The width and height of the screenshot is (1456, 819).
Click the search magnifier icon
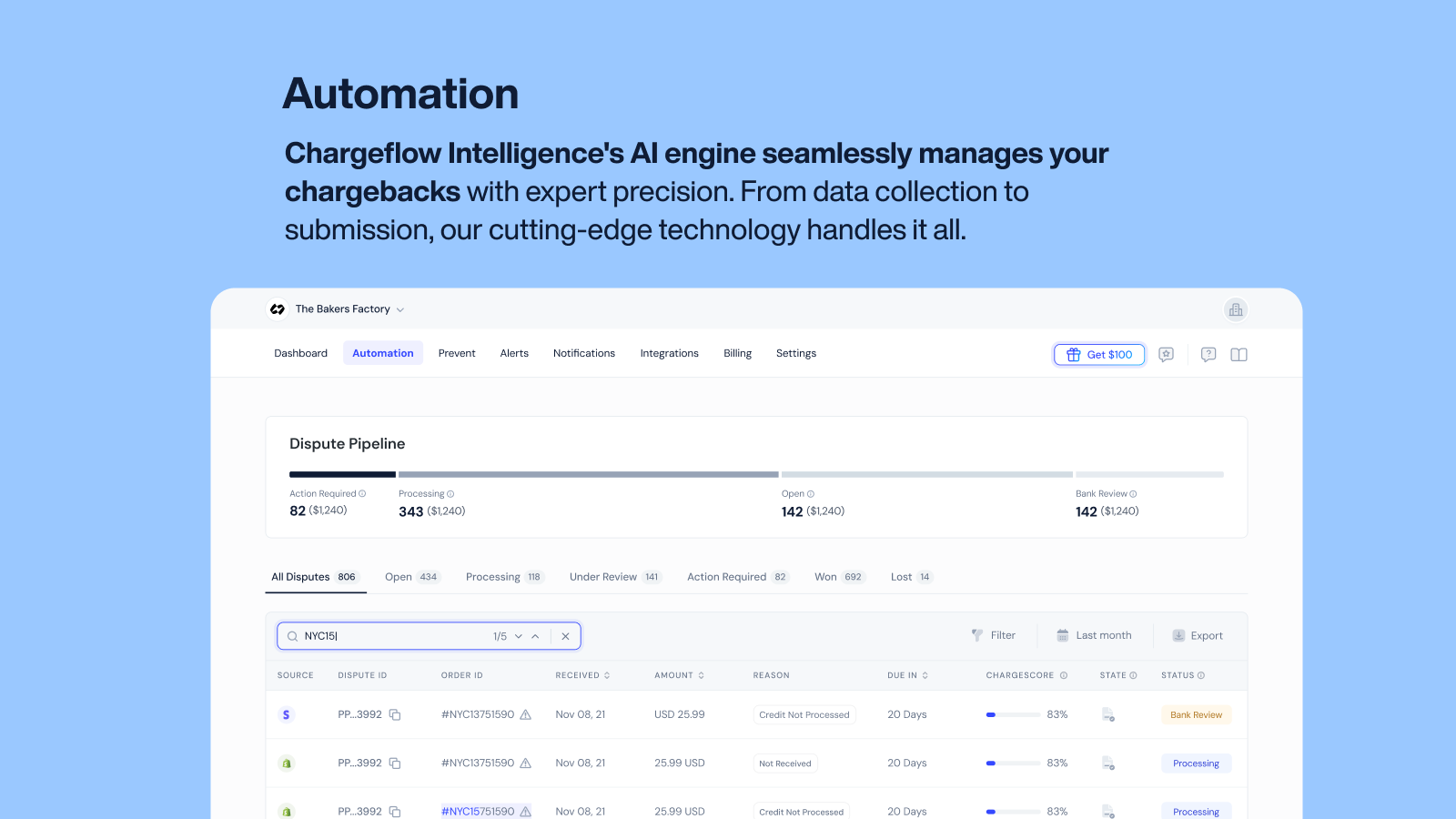tap(292, 635)
